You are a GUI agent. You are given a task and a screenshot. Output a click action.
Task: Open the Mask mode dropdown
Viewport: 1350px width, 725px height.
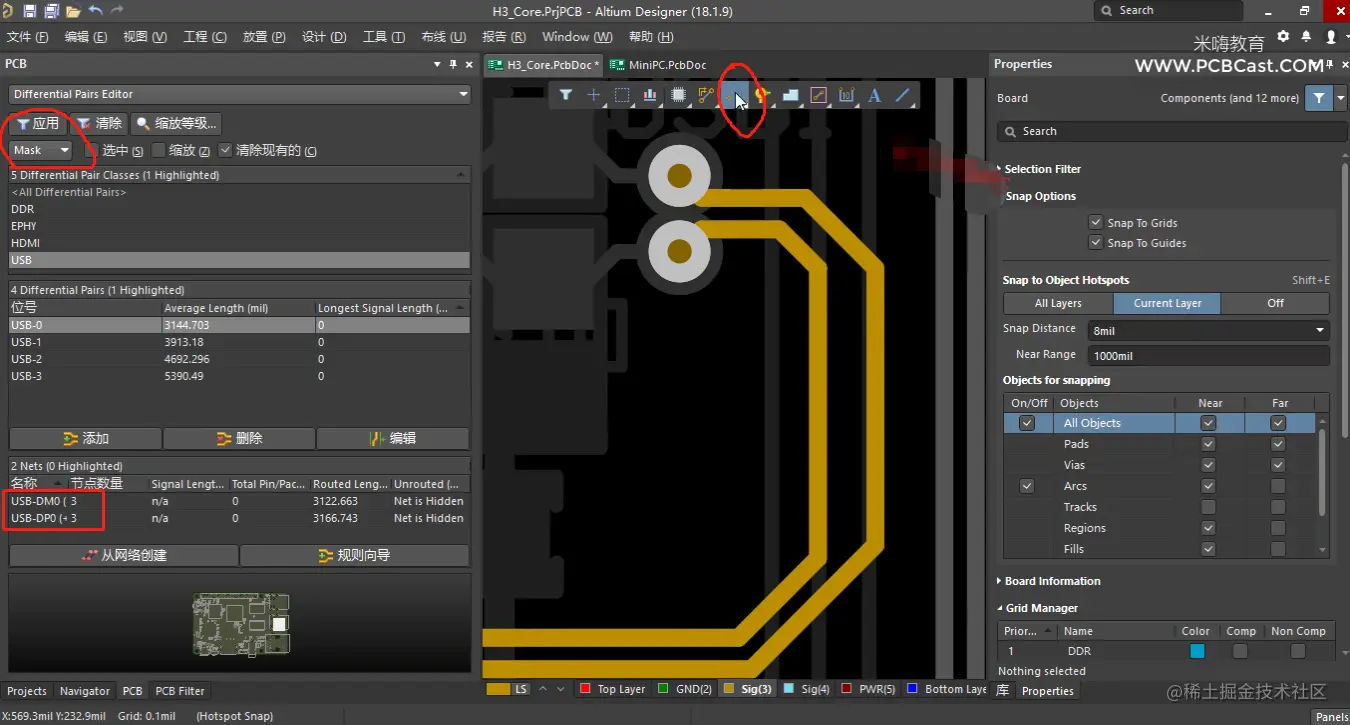41,150
